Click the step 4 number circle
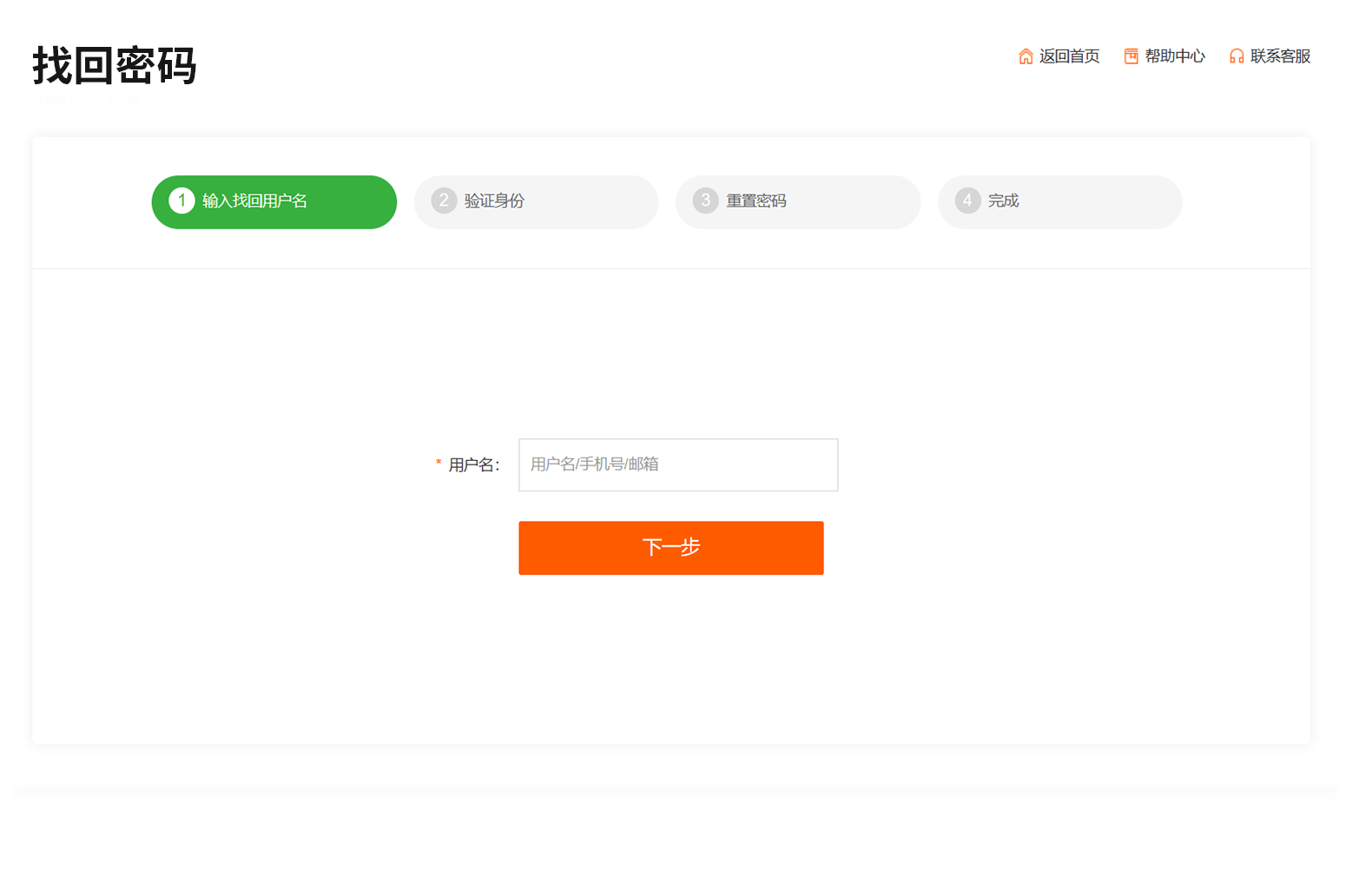Screen dimensions: 1346x896 (x=967, y=201)
